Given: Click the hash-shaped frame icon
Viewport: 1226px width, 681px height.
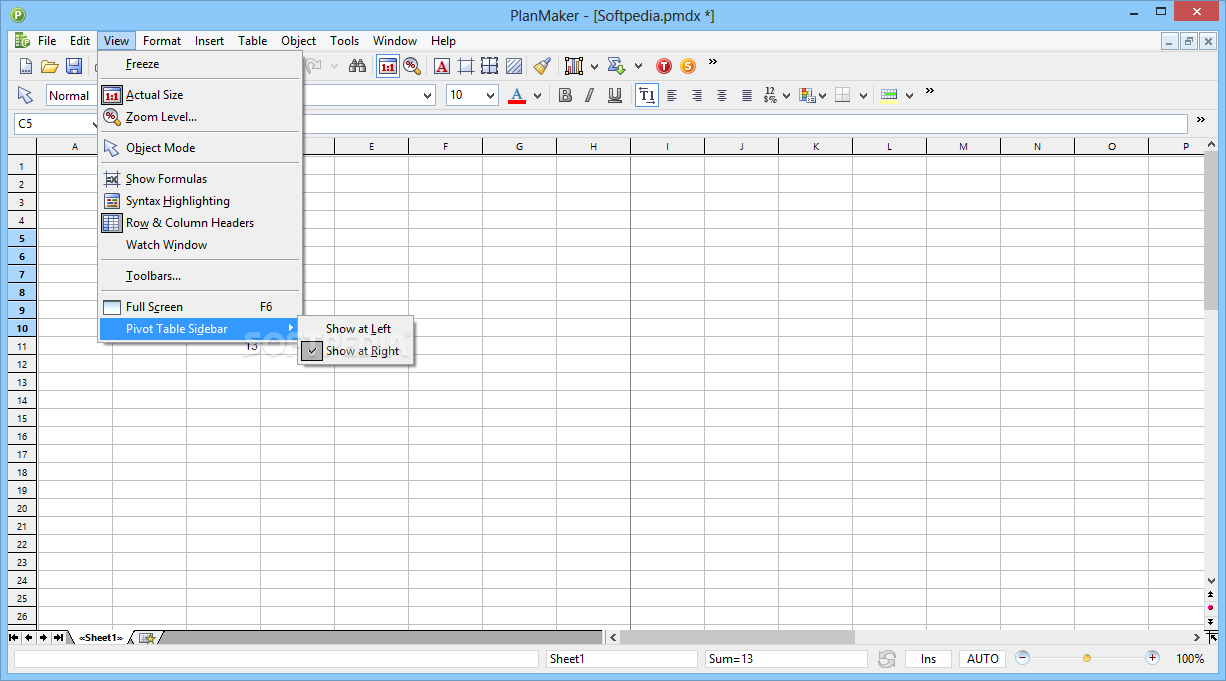Looking at the screenshot, I should tap(466, 66).
